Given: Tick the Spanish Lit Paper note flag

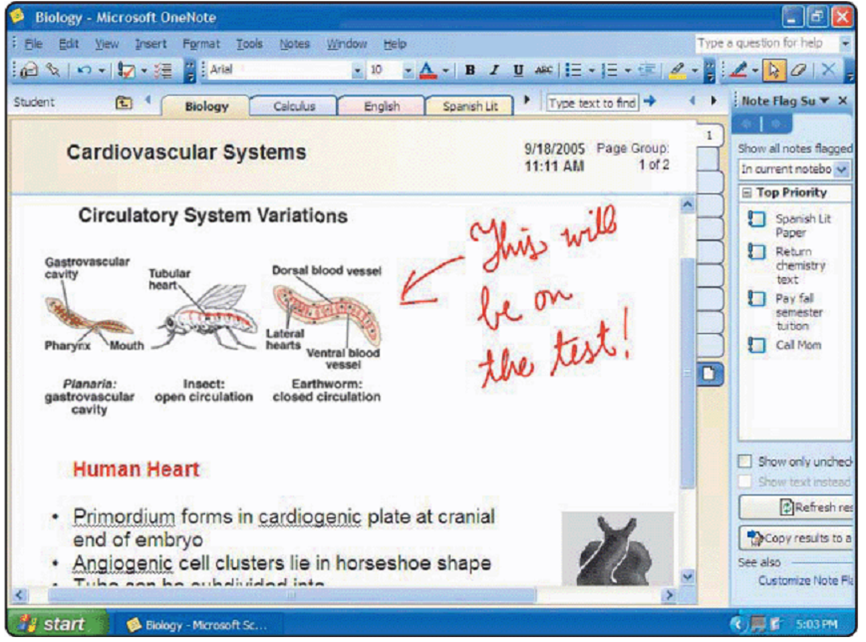Looking at the screenshot, I should pos(757,219).
